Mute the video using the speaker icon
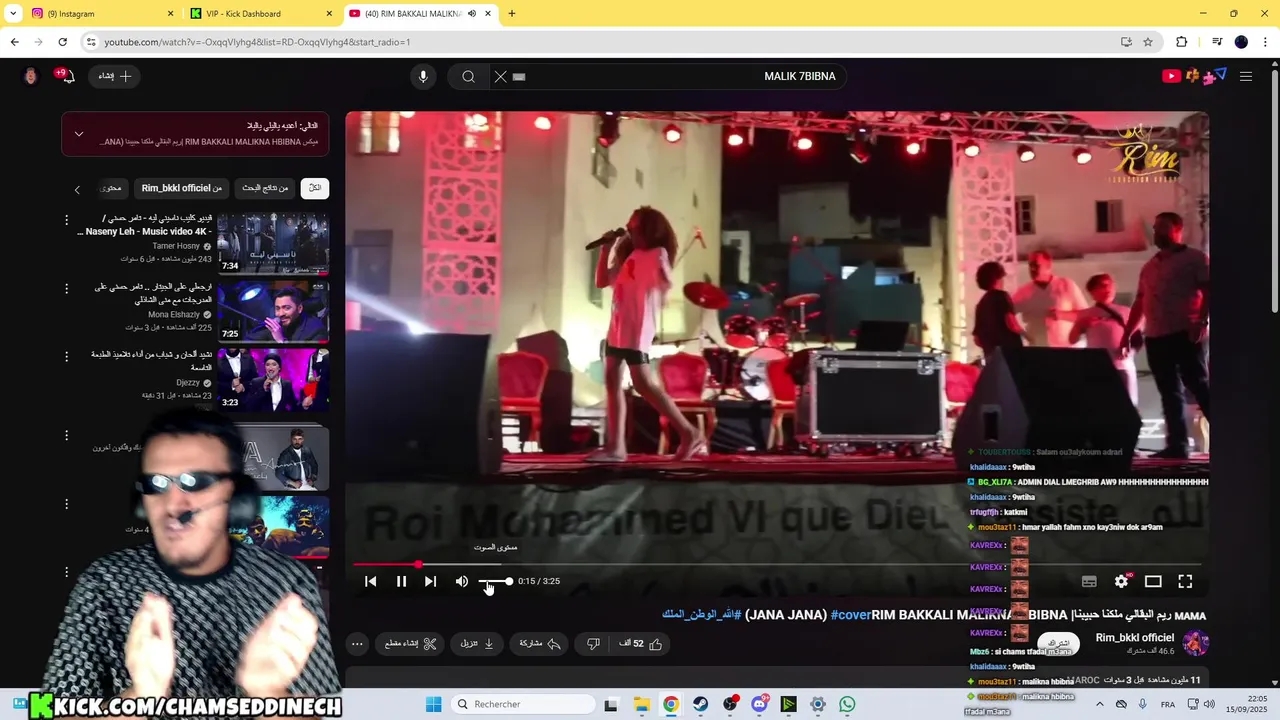The image size is (1280, 720). tap(462, 581)
